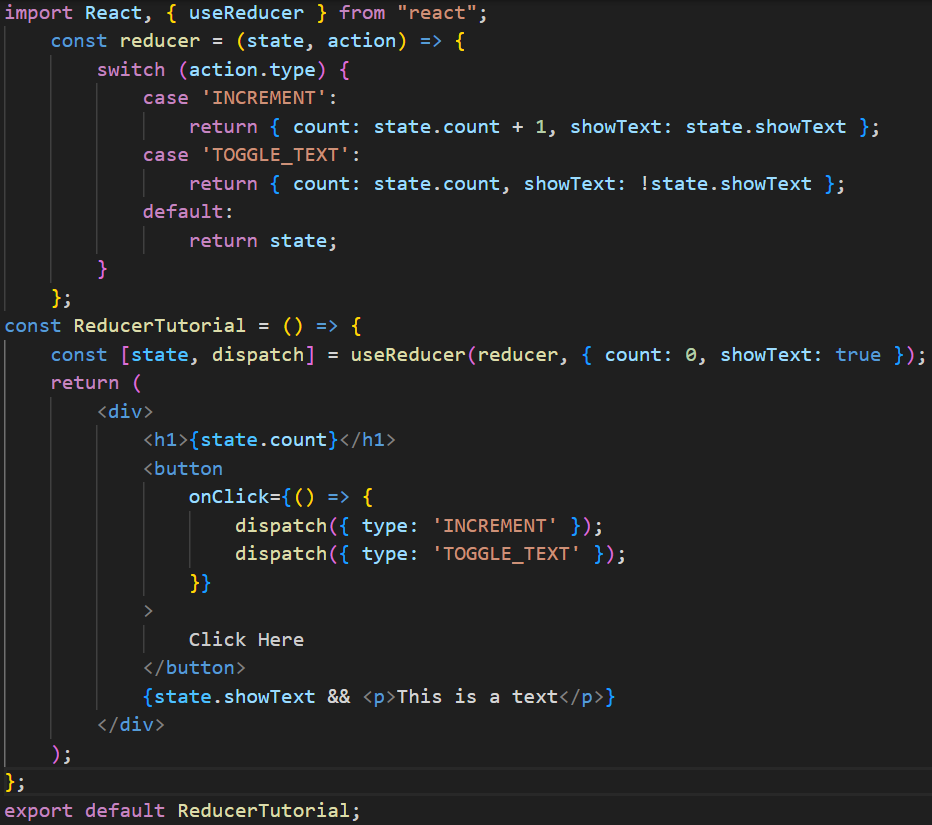Screen dimensions: 932x825
Task: Click 'true' value of showText initial state
Action: tap(858, 355)
